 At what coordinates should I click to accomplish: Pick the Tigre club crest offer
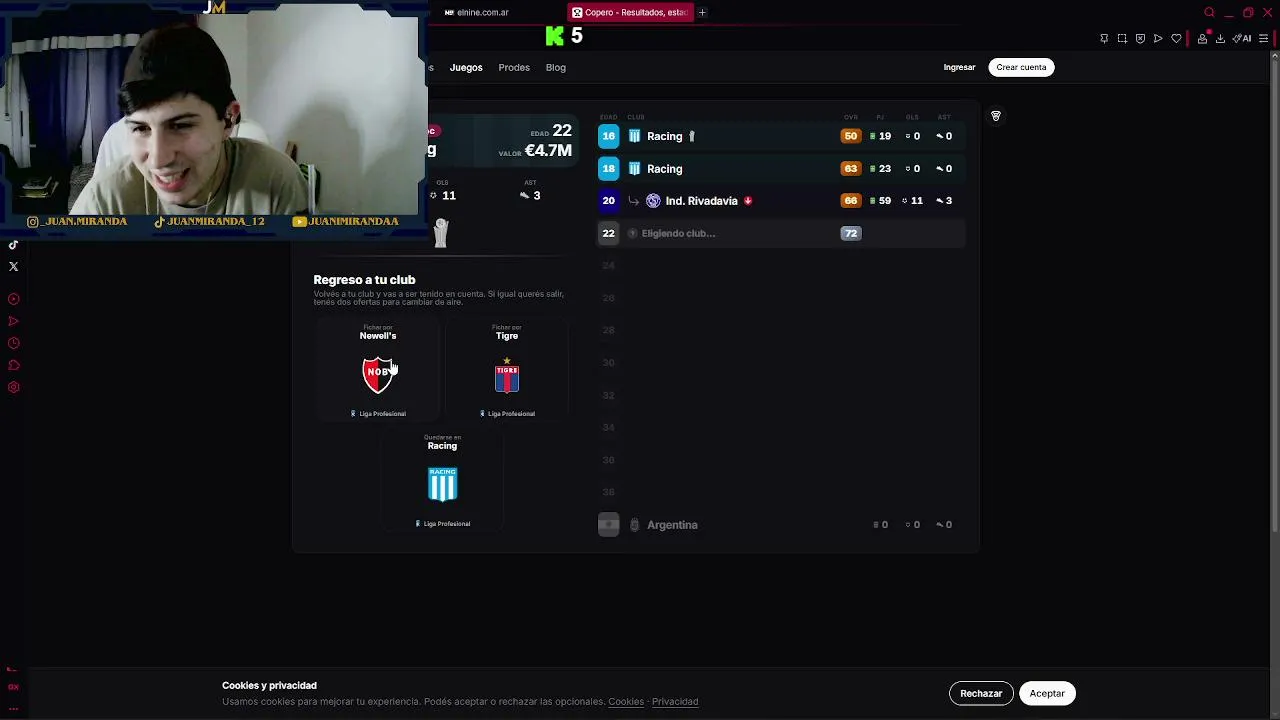pyautogui.click(x=507, y=376)
